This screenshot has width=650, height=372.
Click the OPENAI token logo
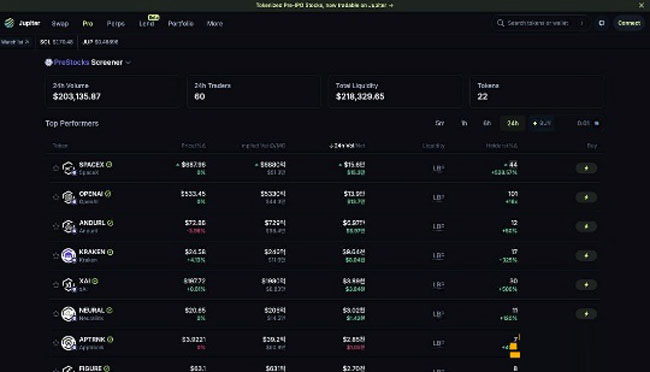click(68, 197)
